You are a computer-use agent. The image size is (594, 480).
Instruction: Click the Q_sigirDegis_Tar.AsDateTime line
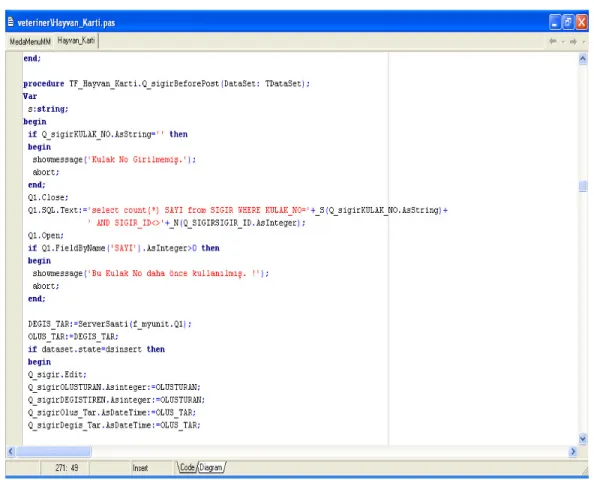pos(114,425)
